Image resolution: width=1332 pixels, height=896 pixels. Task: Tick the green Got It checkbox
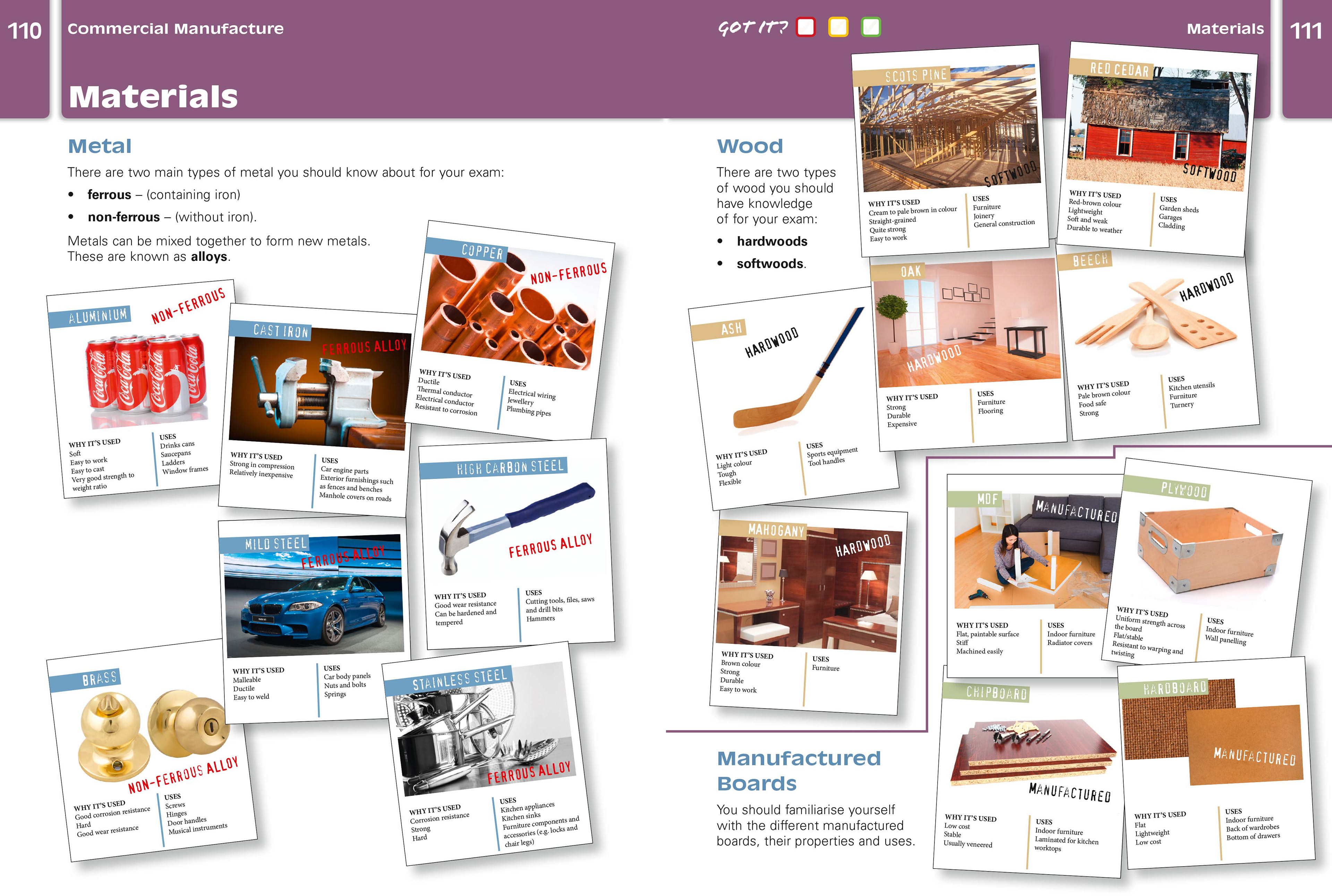[x=871, y=27]
